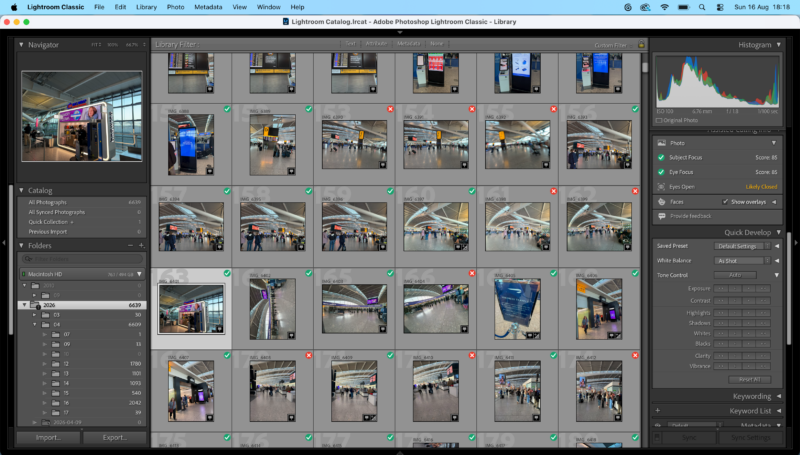
Task: Collapse the 2026 folder tree
Action: (x=24, y=305)
